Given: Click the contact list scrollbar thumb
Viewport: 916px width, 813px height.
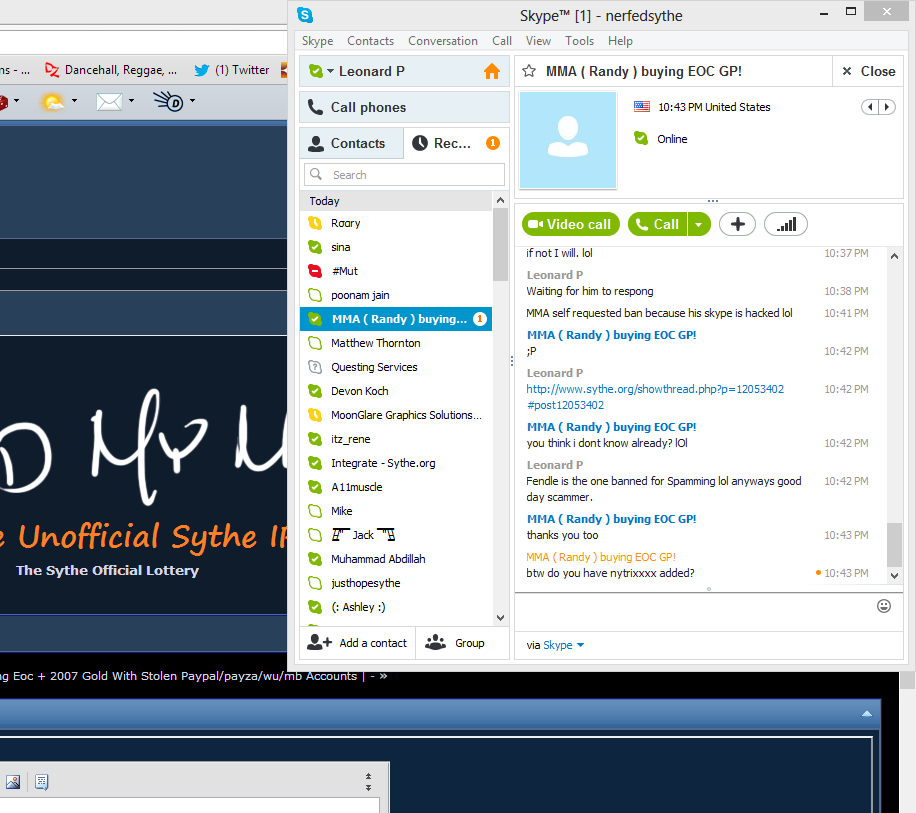Looking at the screenshot, I should pos(500,244).
